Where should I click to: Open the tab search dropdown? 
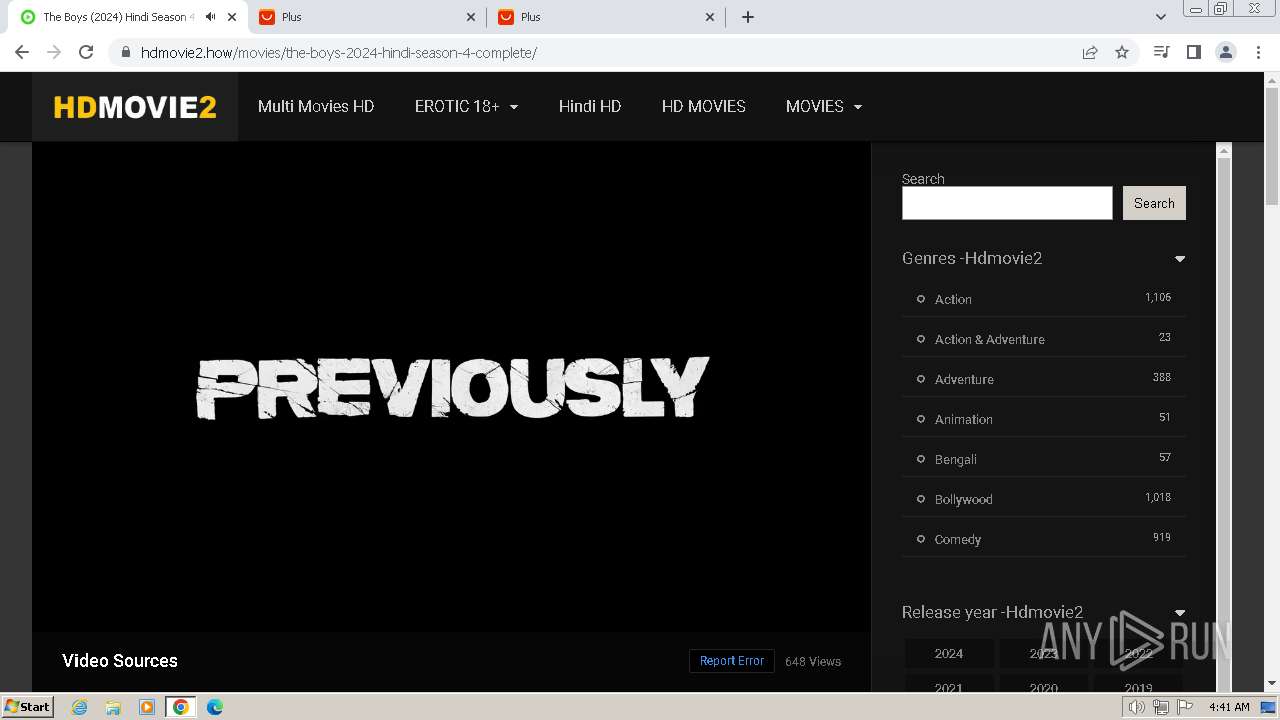click(x=1161, y=17)
